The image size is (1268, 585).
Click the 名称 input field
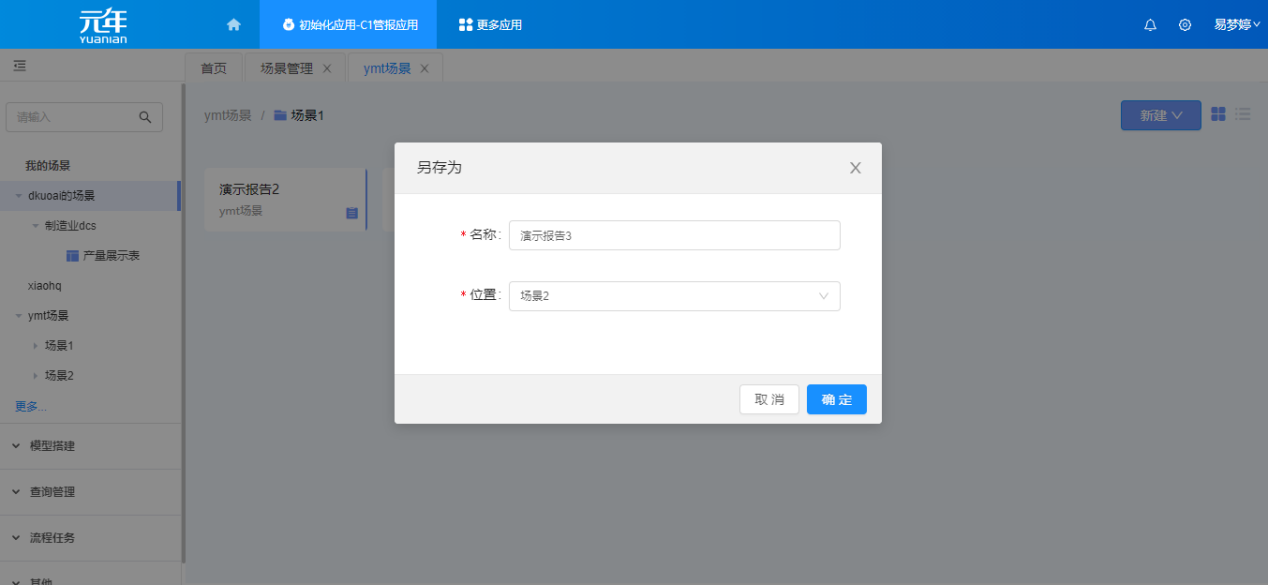tap(674, 235)
